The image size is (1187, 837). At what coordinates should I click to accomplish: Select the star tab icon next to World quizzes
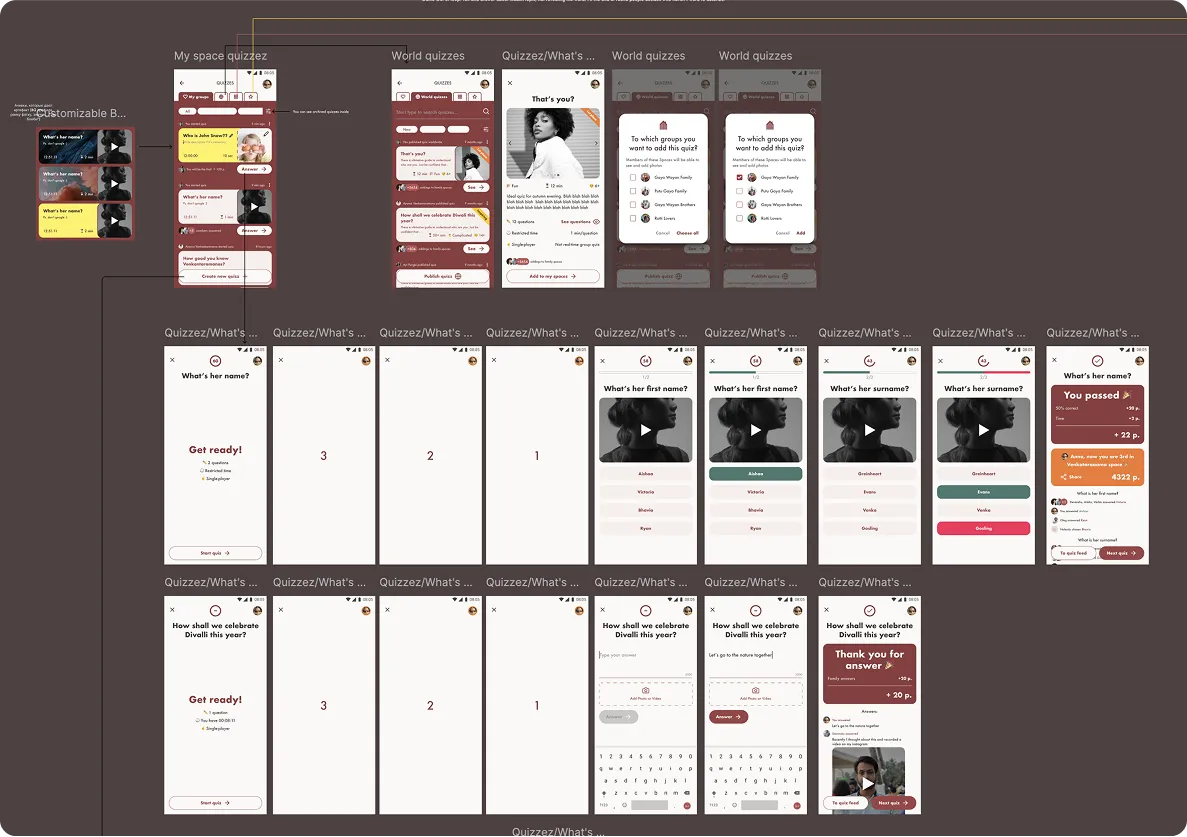[x=475, y=97]
